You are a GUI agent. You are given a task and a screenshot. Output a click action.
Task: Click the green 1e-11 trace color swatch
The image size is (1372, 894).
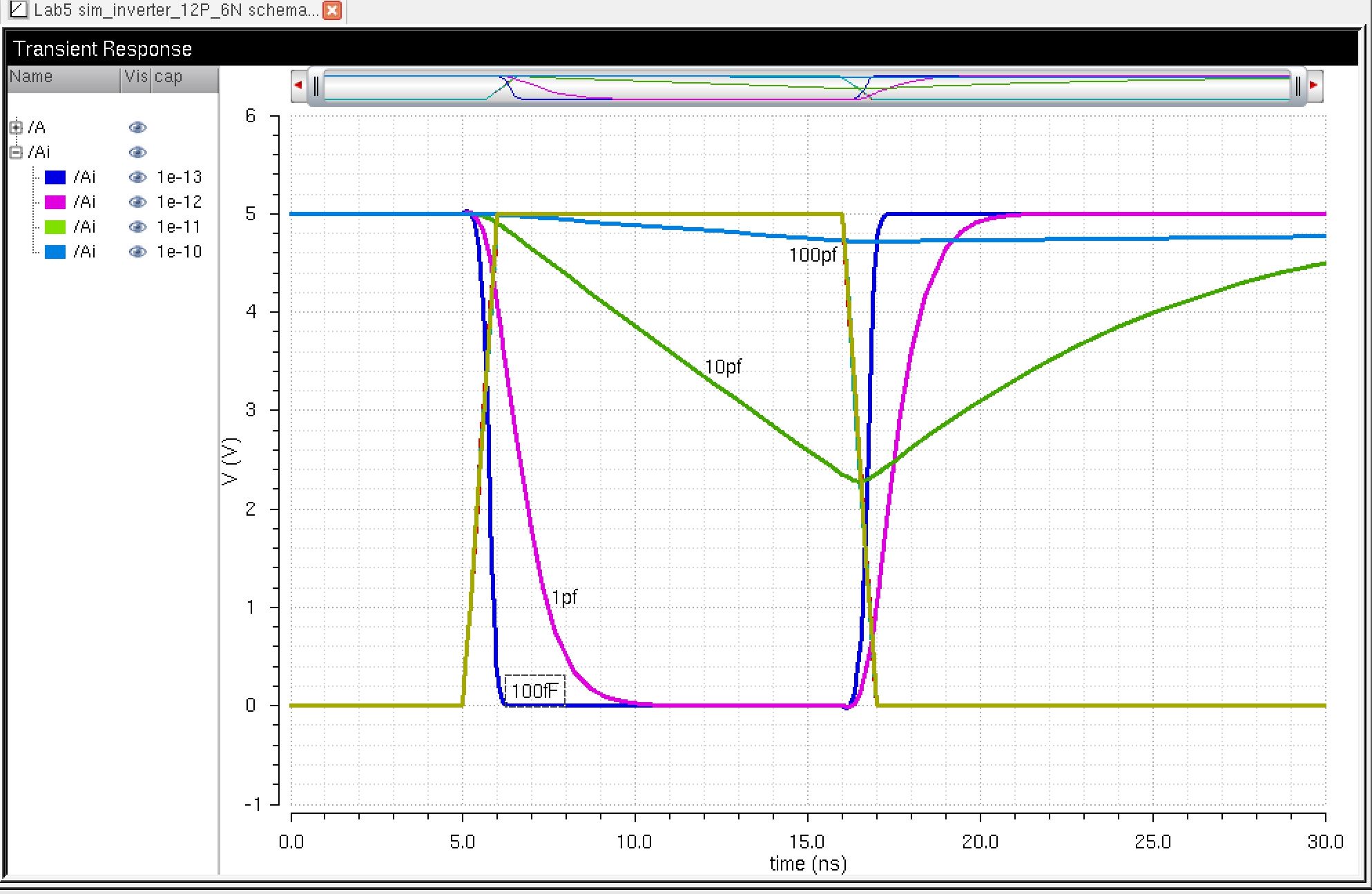click(x=55, y=227)
